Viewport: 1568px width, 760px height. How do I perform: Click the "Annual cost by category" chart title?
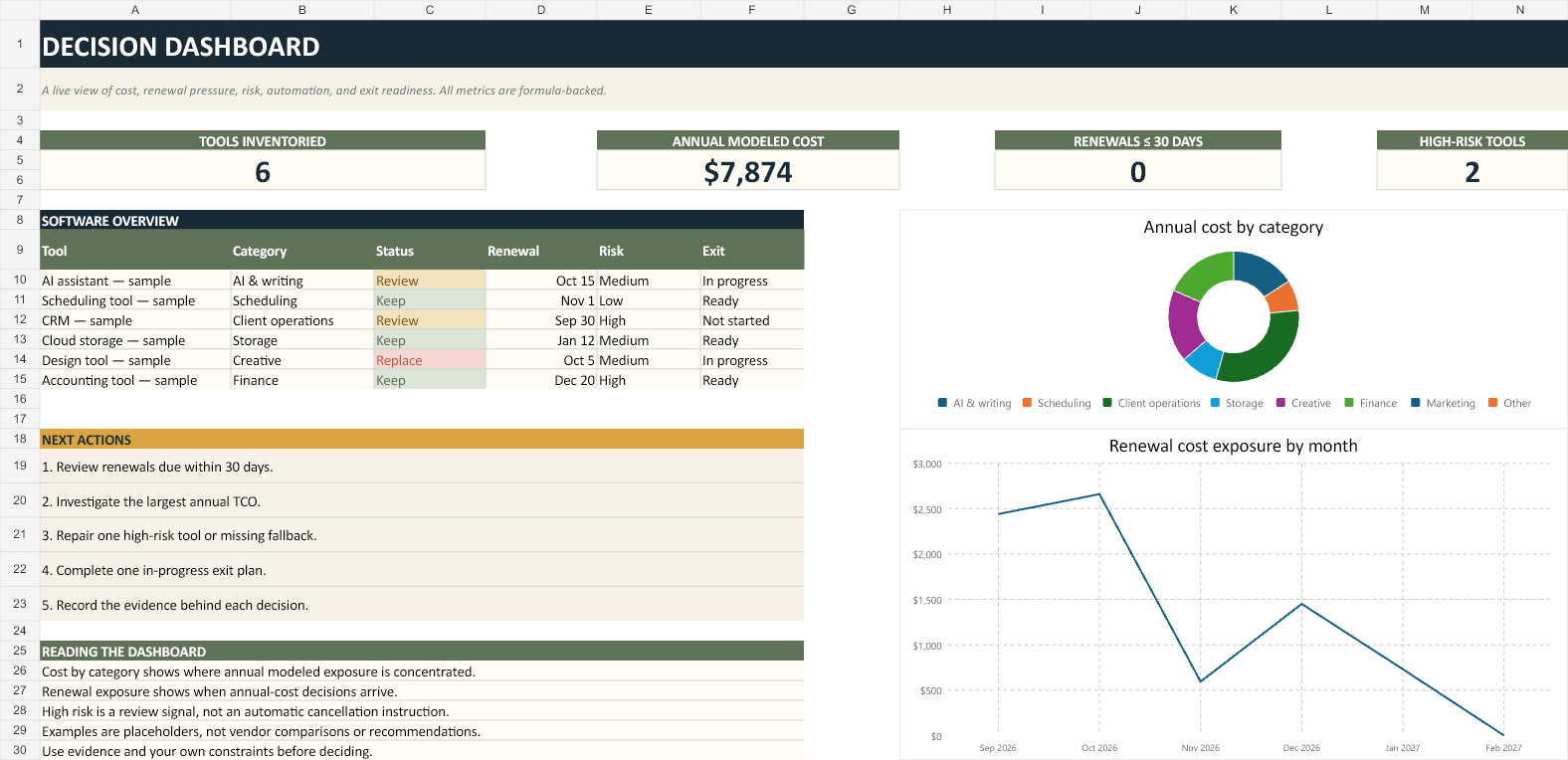pos(1234,227)
